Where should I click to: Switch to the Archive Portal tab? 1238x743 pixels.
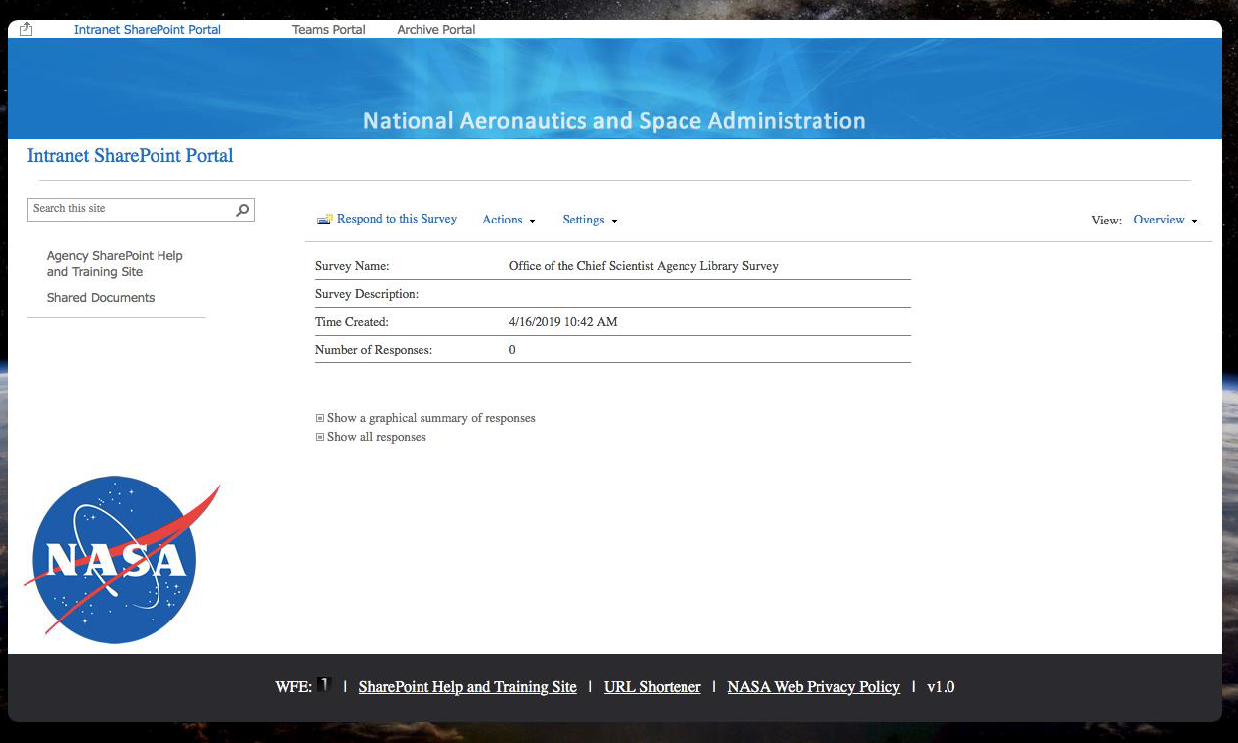click(436, 30)
